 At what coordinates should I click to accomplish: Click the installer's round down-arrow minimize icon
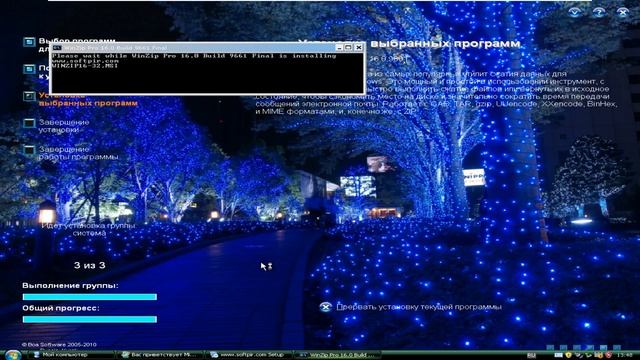pyautogui.click(x=574, y=12)
